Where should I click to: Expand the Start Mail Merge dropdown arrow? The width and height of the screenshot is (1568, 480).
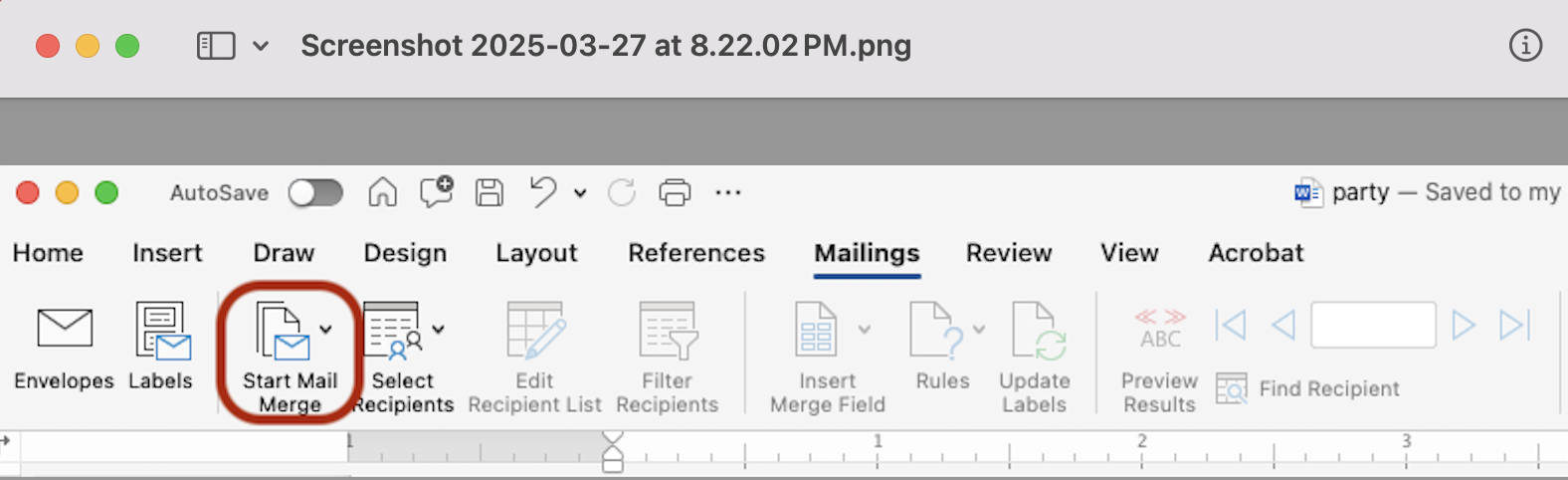325,330
